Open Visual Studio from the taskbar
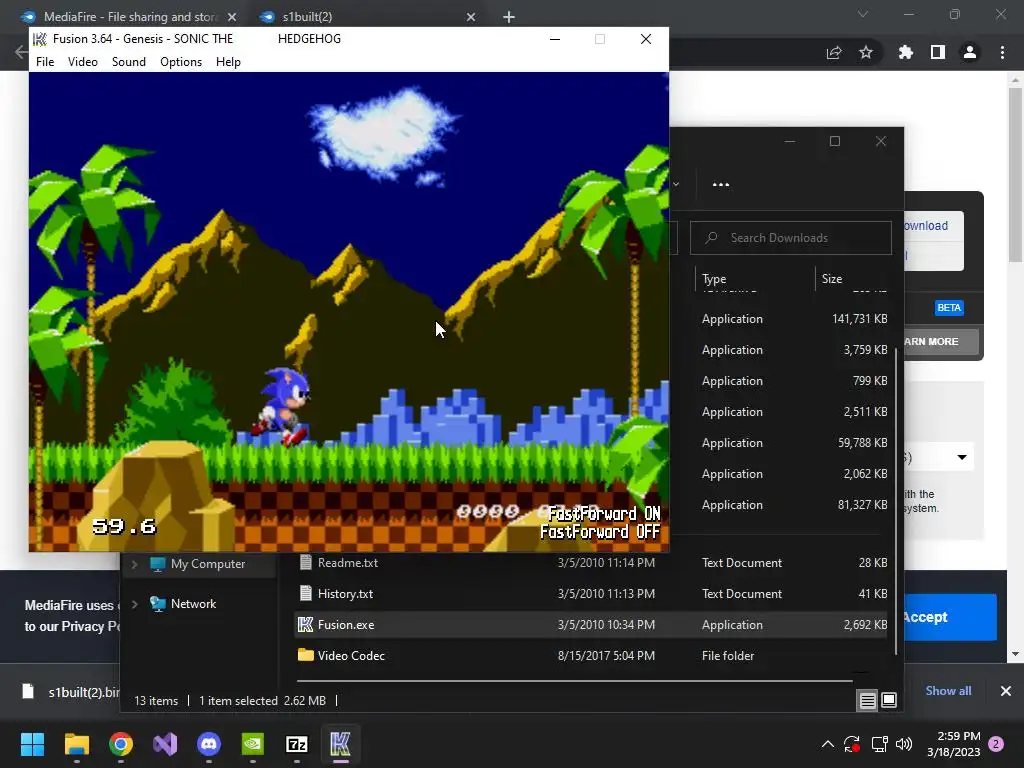Image resolution: width=1024 pixels, height=768 pixels. [x=165, y=744]
